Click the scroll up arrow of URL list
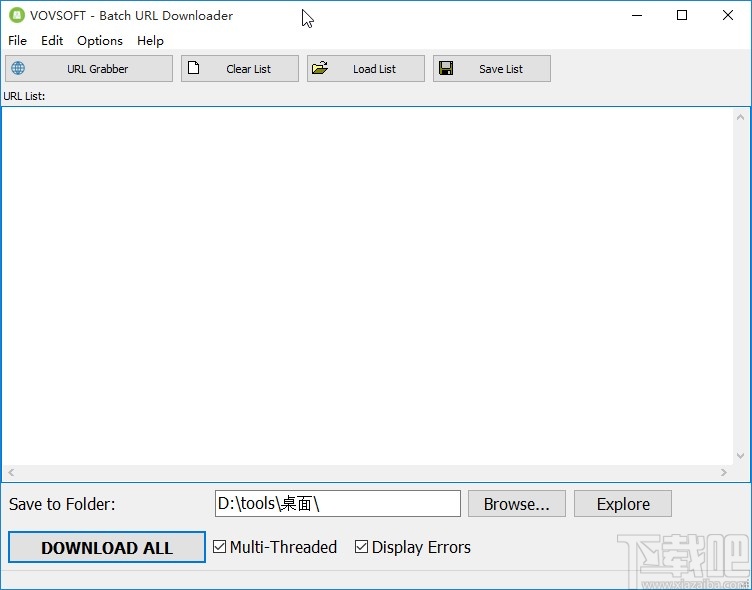Image resolution: width=752 pixels, height=590 pixels. [x=740, y=117]
